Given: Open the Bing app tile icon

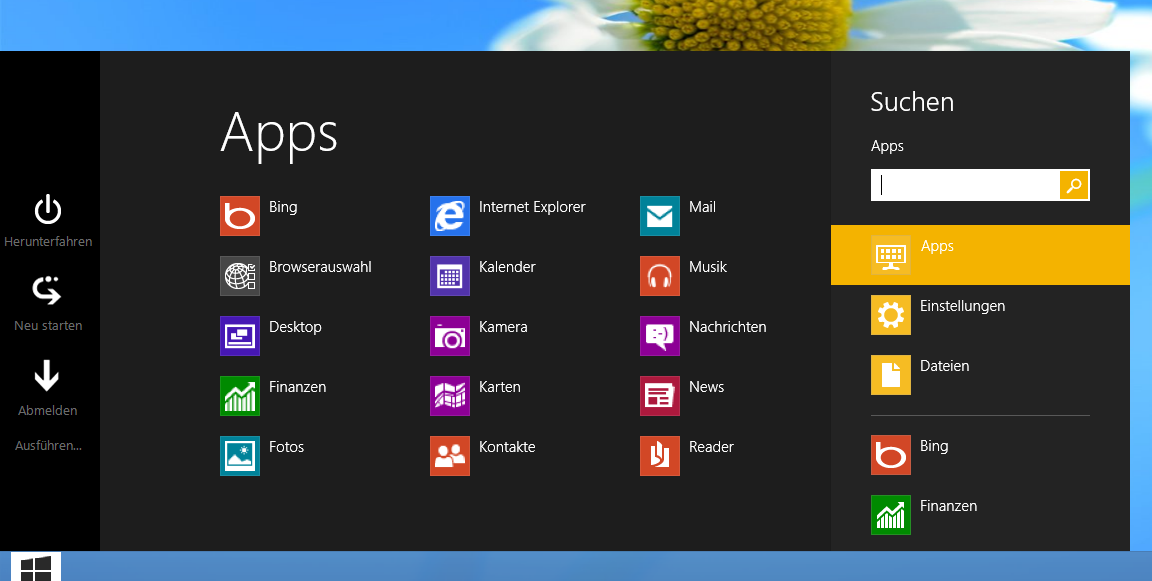Looking at the screenshot, I should tap(240, 216).
